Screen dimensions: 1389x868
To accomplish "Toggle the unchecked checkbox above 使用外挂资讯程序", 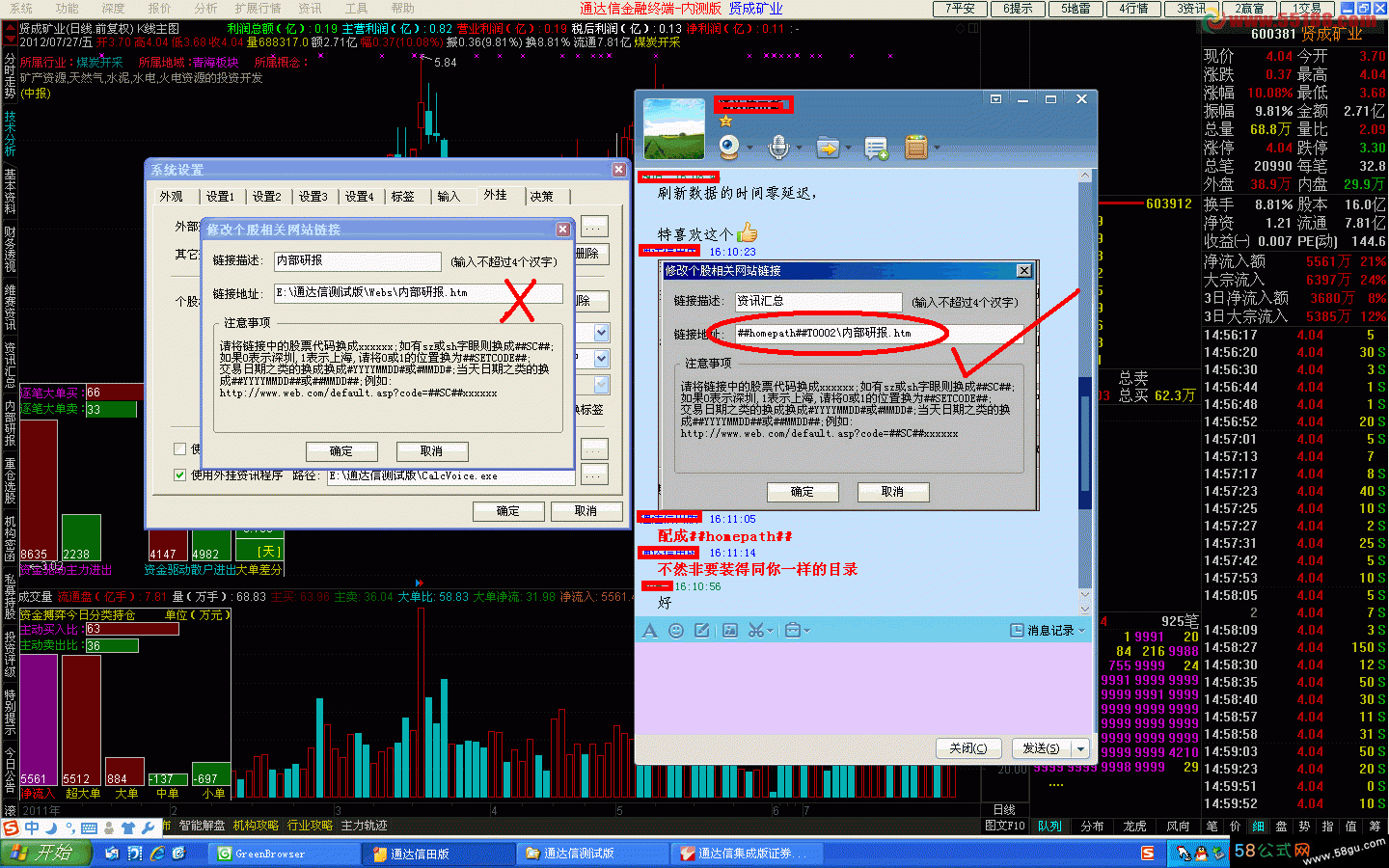I will coord(179,448).
